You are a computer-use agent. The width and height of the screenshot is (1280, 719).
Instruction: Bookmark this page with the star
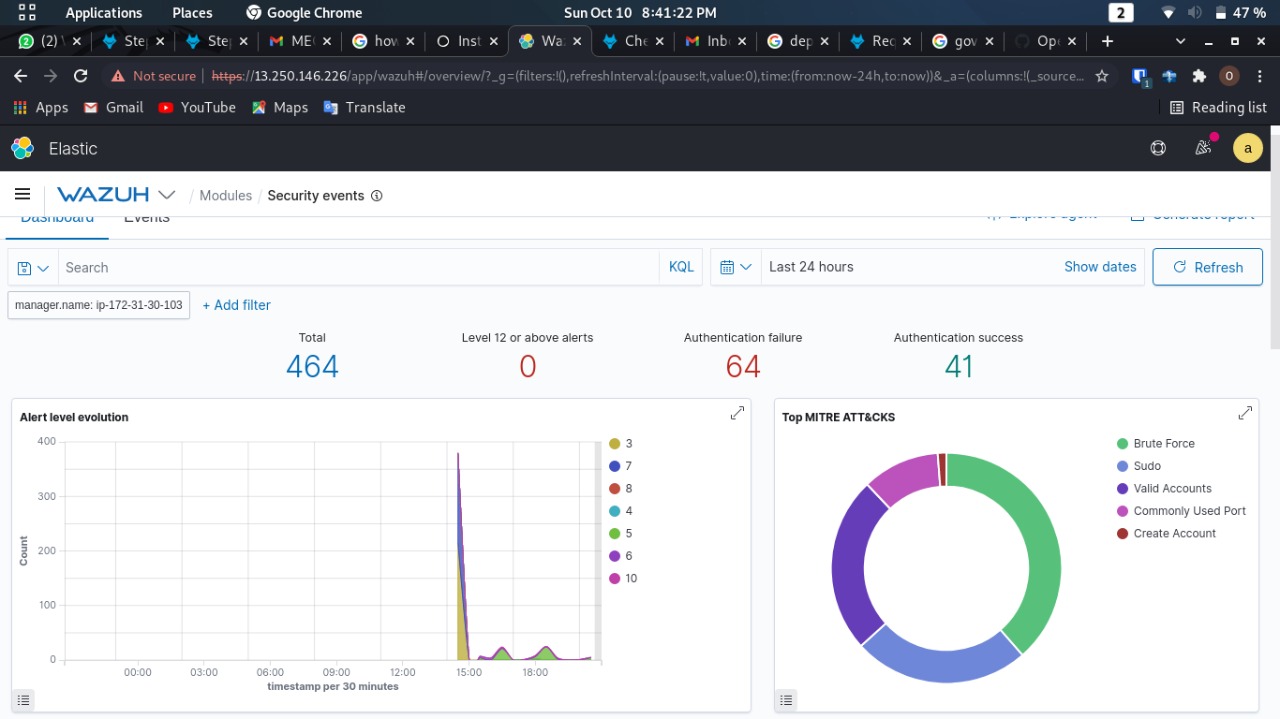pyautogui.click(x=1102, y=76)
